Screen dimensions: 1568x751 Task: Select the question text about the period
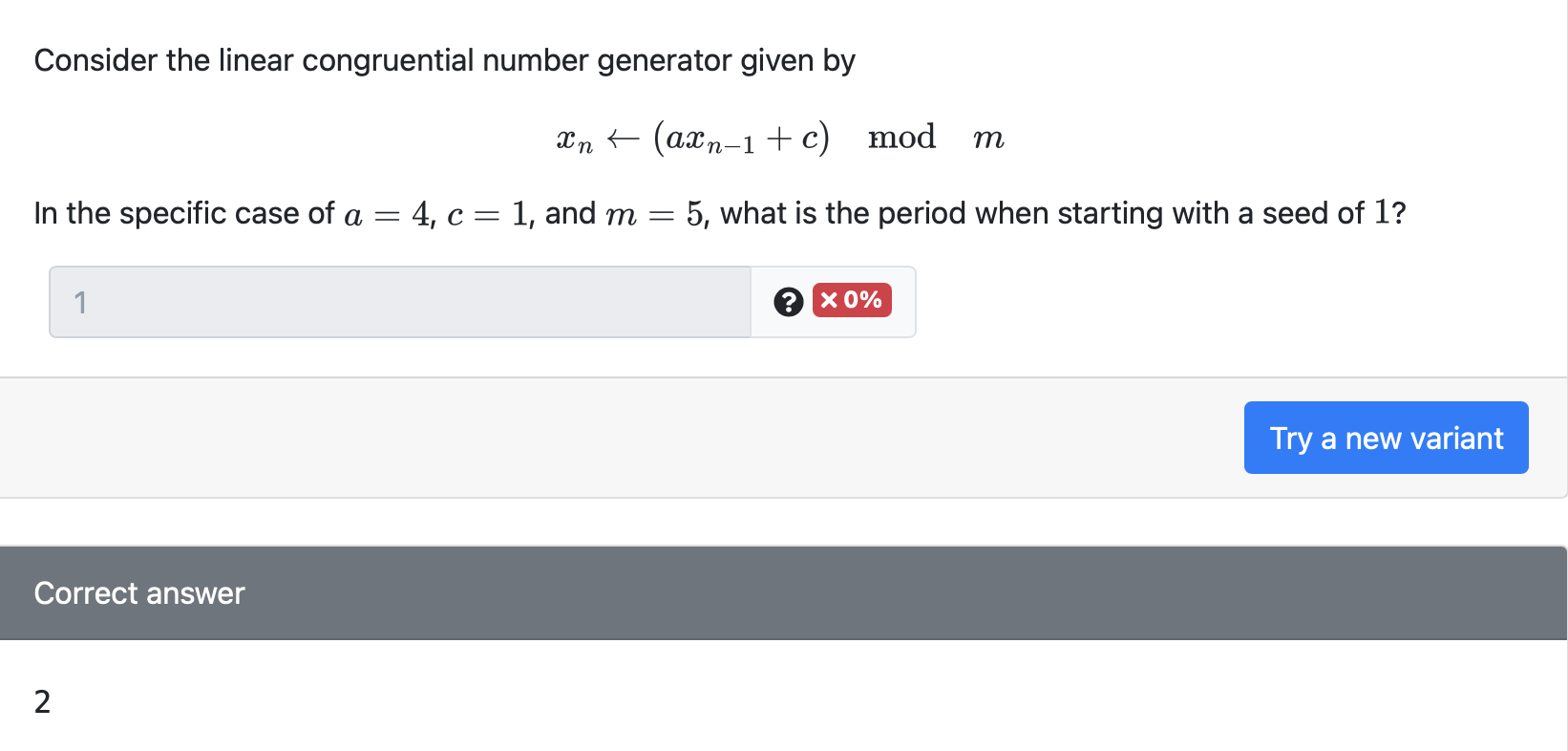pyautogui.click(x=720, y=212)
